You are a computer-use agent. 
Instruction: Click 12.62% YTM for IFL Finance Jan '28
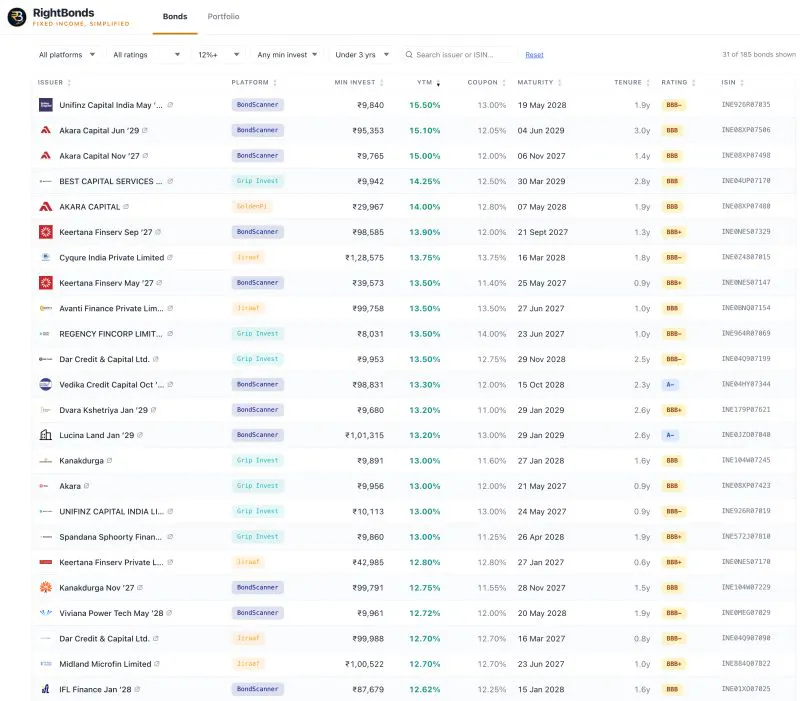click(424, 689)
